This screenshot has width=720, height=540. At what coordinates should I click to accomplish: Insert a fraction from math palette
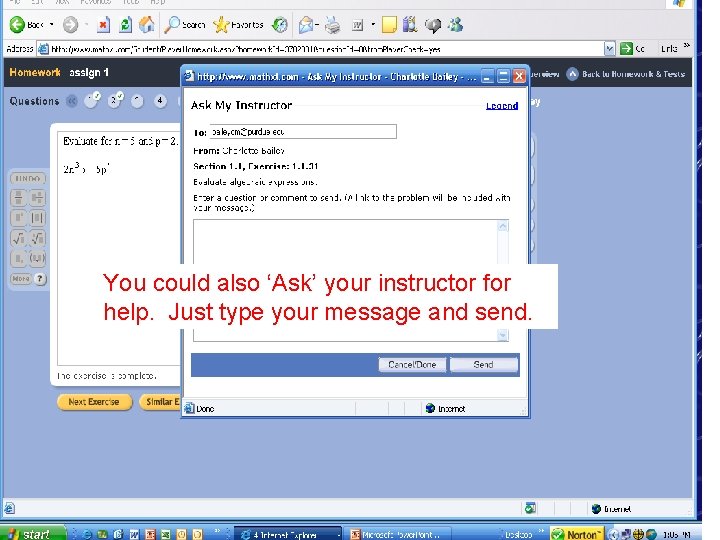point(18,198)
